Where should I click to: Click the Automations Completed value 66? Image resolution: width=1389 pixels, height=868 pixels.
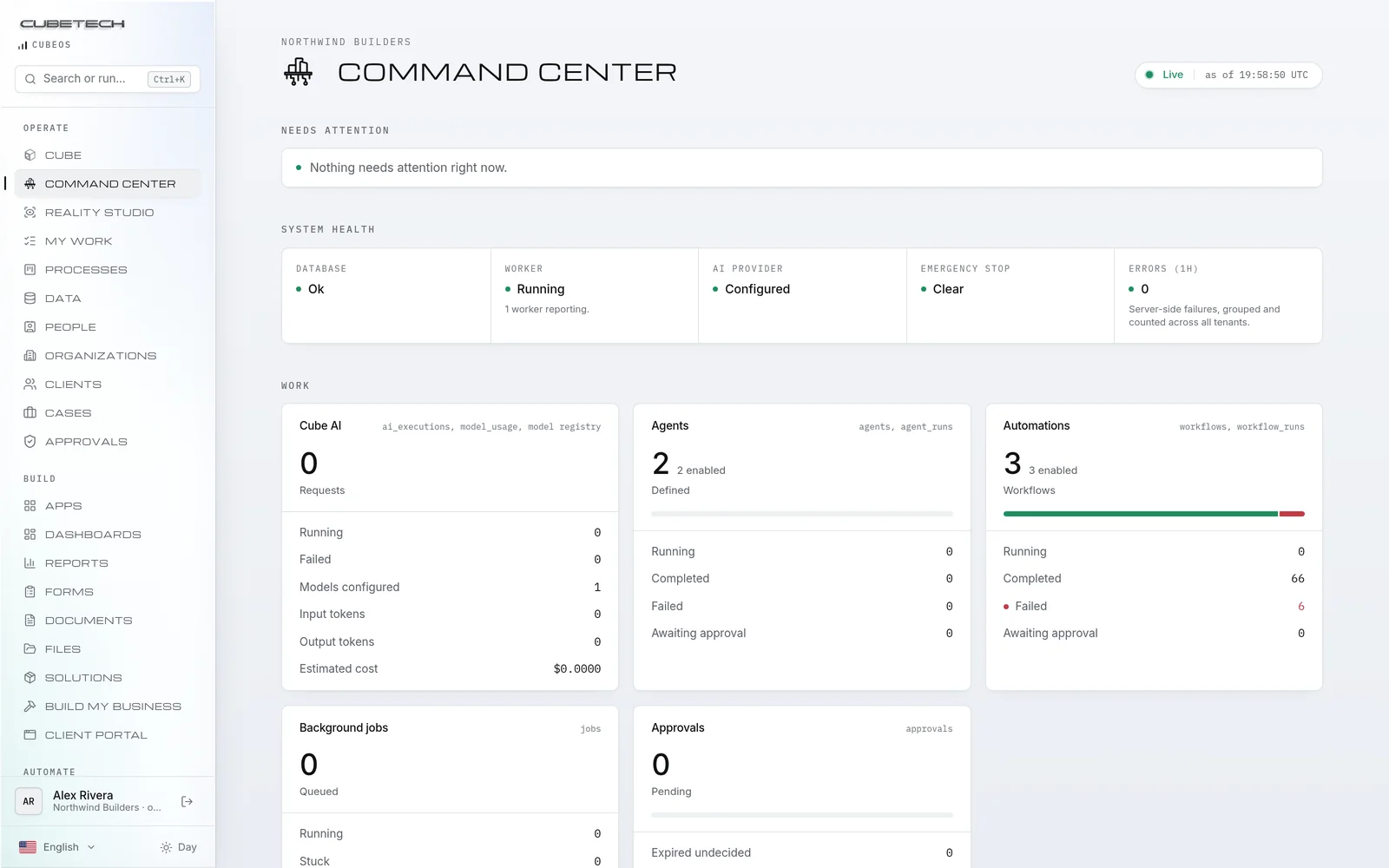pos(1298,578)
